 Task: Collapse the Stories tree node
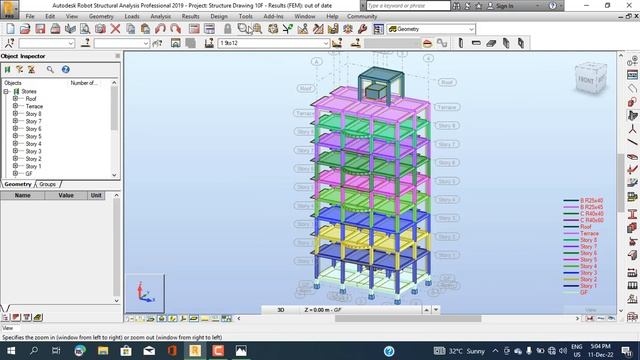(6, 91)
